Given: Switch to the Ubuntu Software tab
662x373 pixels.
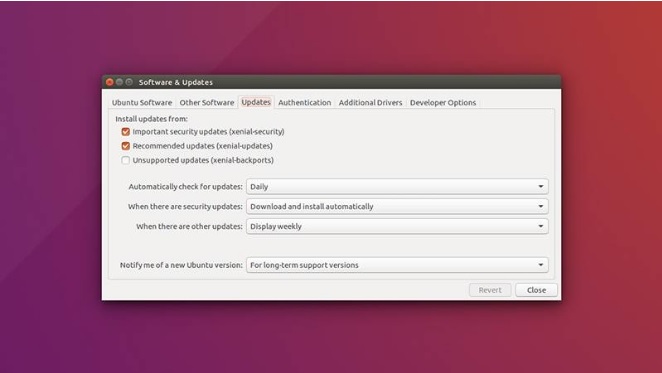Looking at the screenshot, I should click(x=142, y=103).
